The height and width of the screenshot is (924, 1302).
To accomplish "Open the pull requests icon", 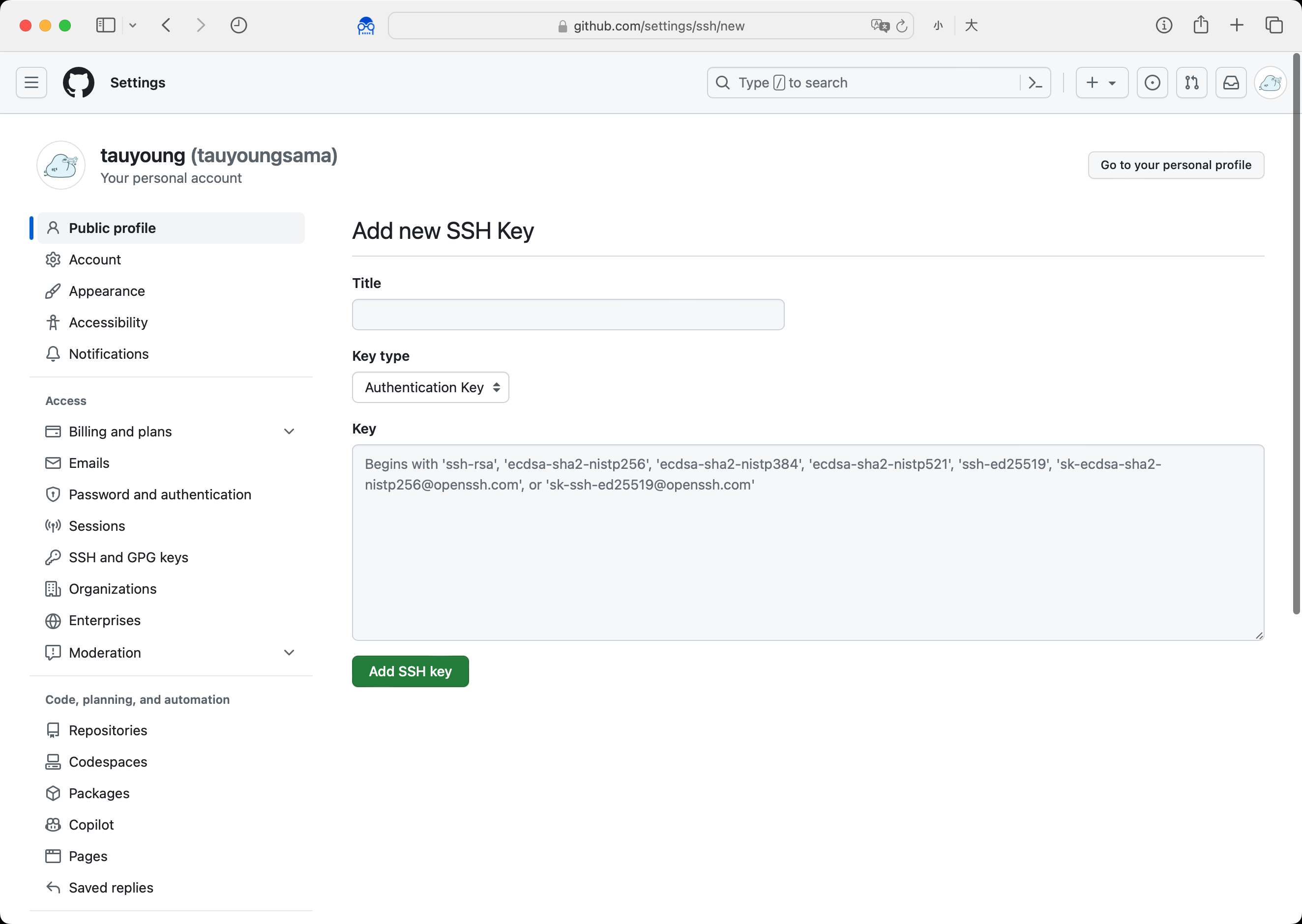I will click(1191, 83).
